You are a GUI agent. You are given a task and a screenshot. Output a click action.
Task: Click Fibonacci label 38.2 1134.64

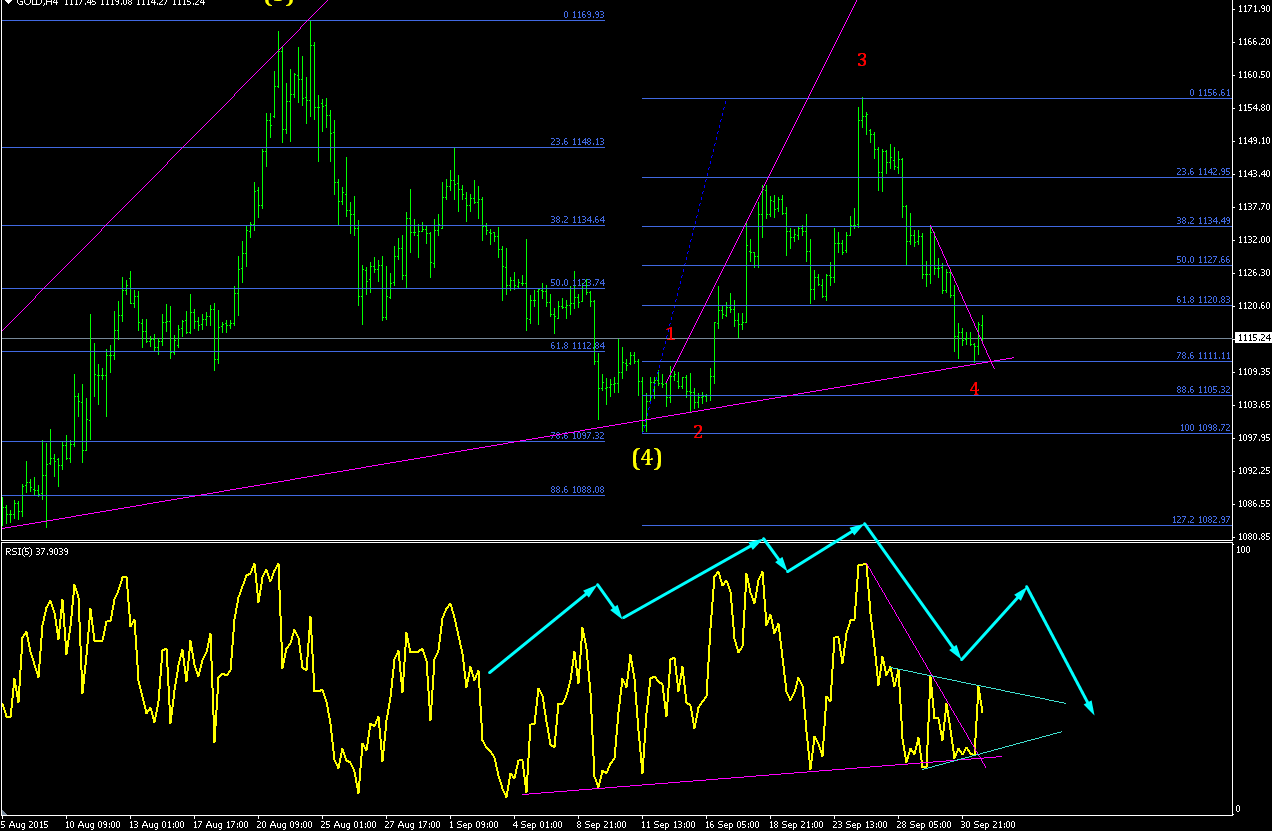577,220
